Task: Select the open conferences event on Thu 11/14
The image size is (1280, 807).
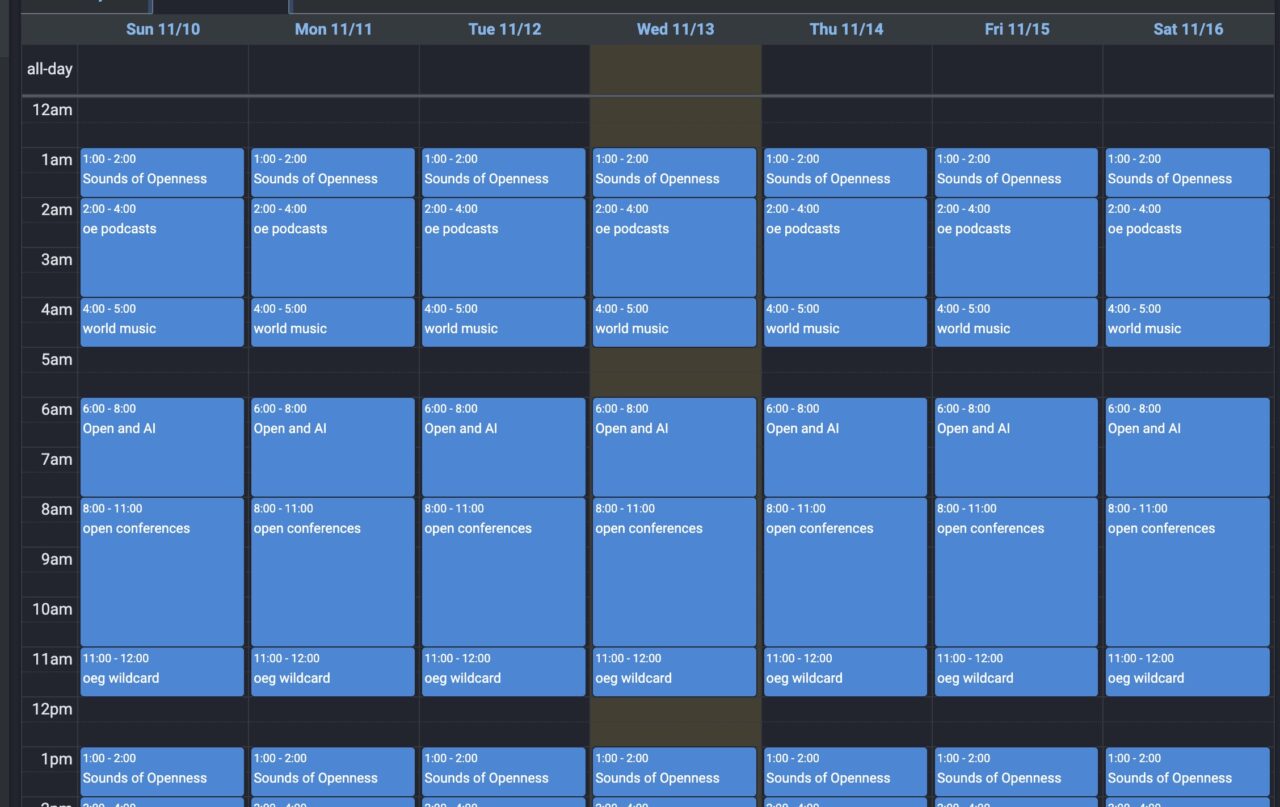Action: coord(846,572)
